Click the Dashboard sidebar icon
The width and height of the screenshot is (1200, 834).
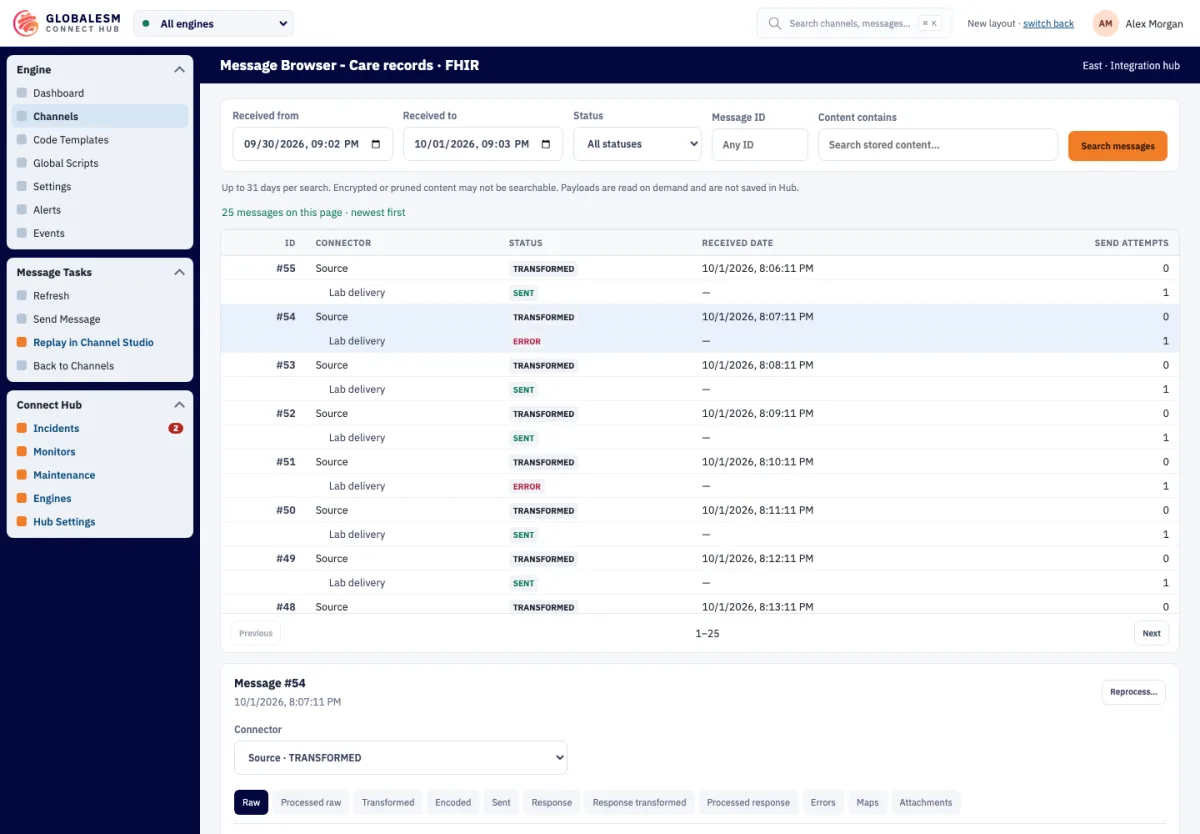pos(22,93)
